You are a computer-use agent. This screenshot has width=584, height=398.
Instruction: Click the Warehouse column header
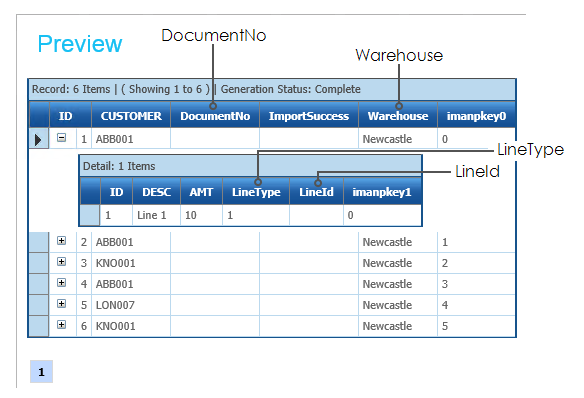(x=398, y=116)
